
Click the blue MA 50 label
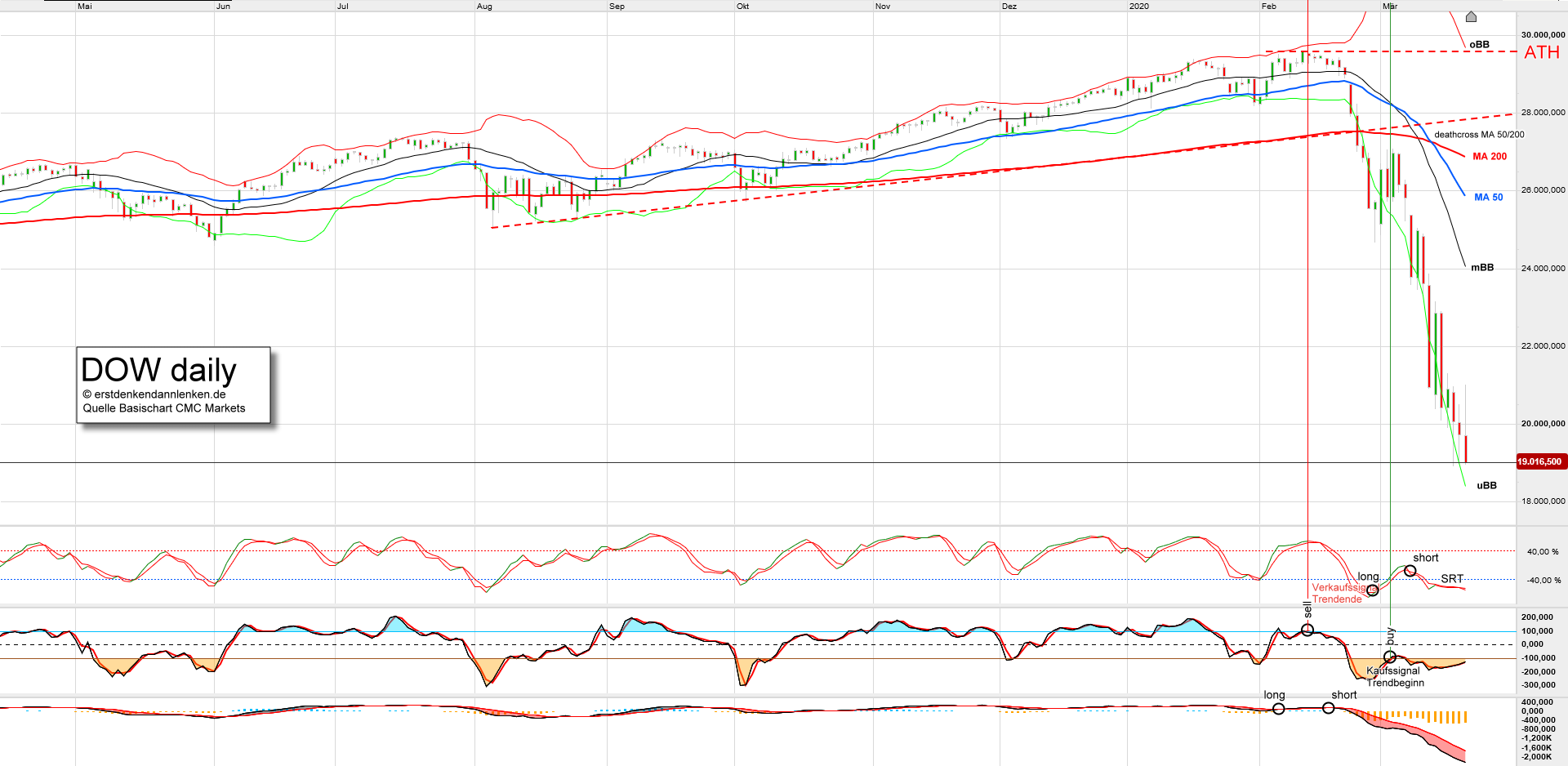tap(1488, 198)
